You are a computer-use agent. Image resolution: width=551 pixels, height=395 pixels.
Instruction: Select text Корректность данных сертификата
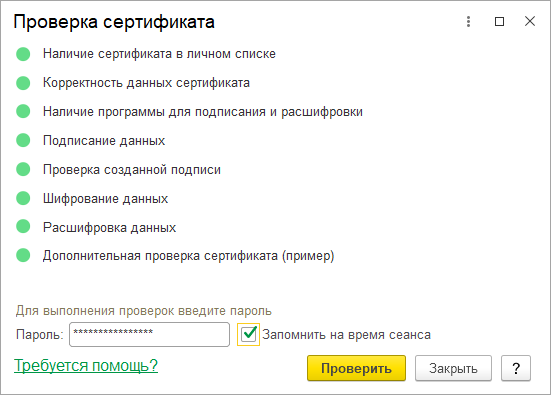(x=146, y=83)
